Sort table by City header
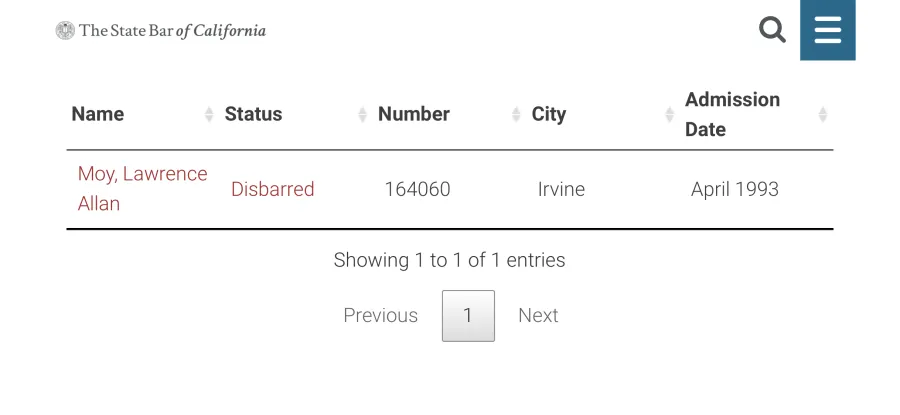The height and width of the screenshot is (415, 900). (549, 114)
